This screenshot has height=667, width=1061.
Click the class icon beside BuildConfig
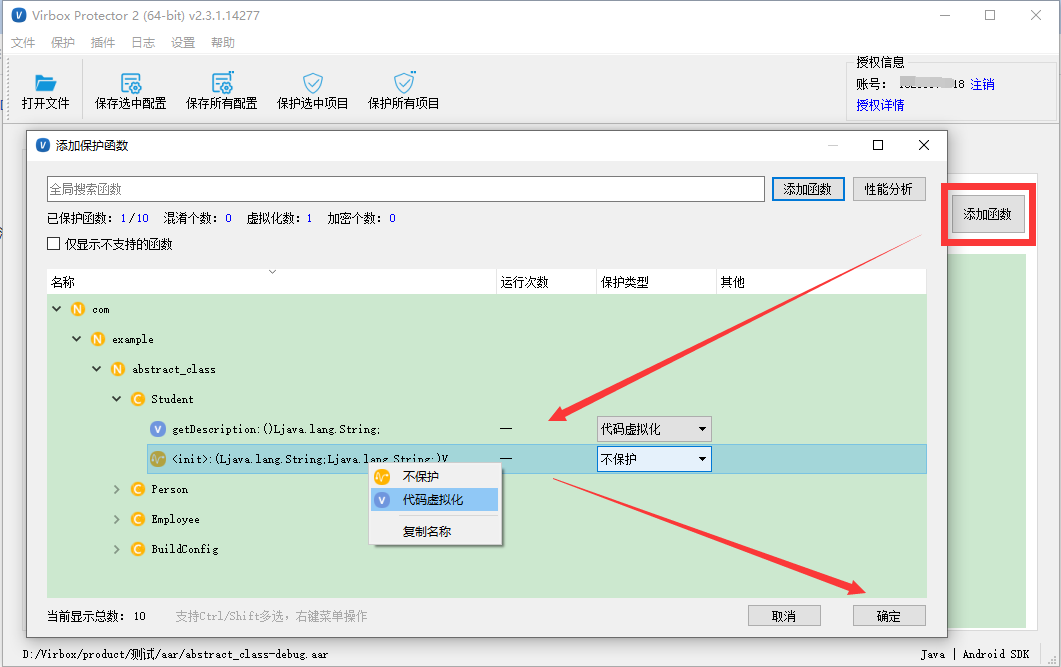137,549
